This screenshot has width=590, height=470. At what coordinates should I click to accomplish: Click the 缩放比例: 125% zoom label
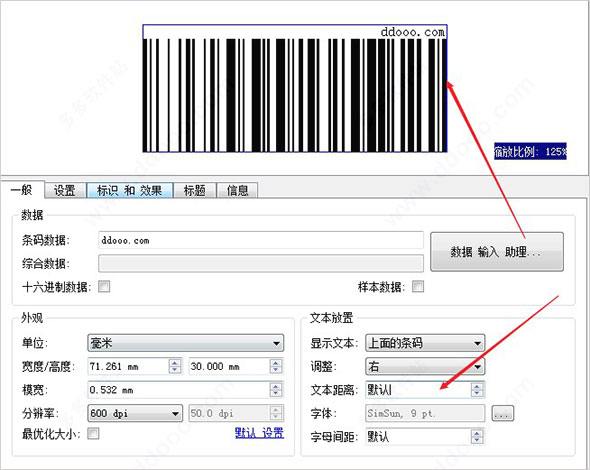(x=530, y=151)
